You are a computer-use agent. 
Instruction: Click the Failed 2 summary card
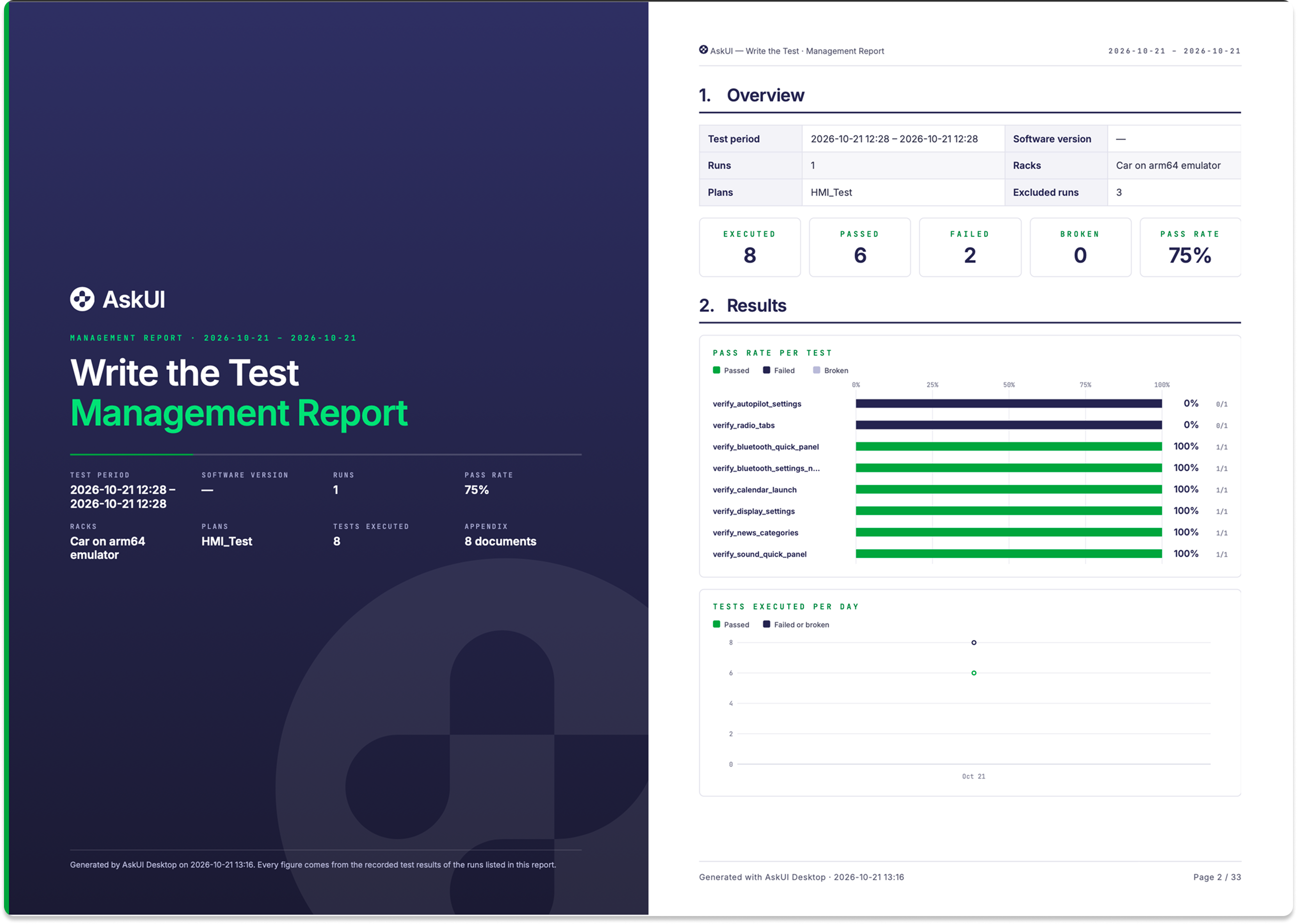tap(970, 248)
